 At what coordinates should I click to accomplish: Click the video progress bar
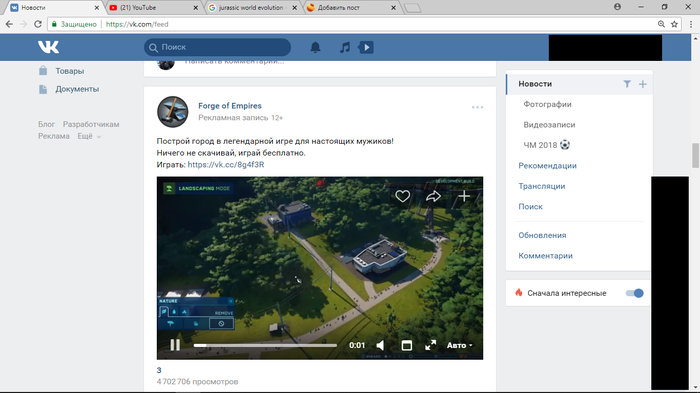click(x=265, y=345)
